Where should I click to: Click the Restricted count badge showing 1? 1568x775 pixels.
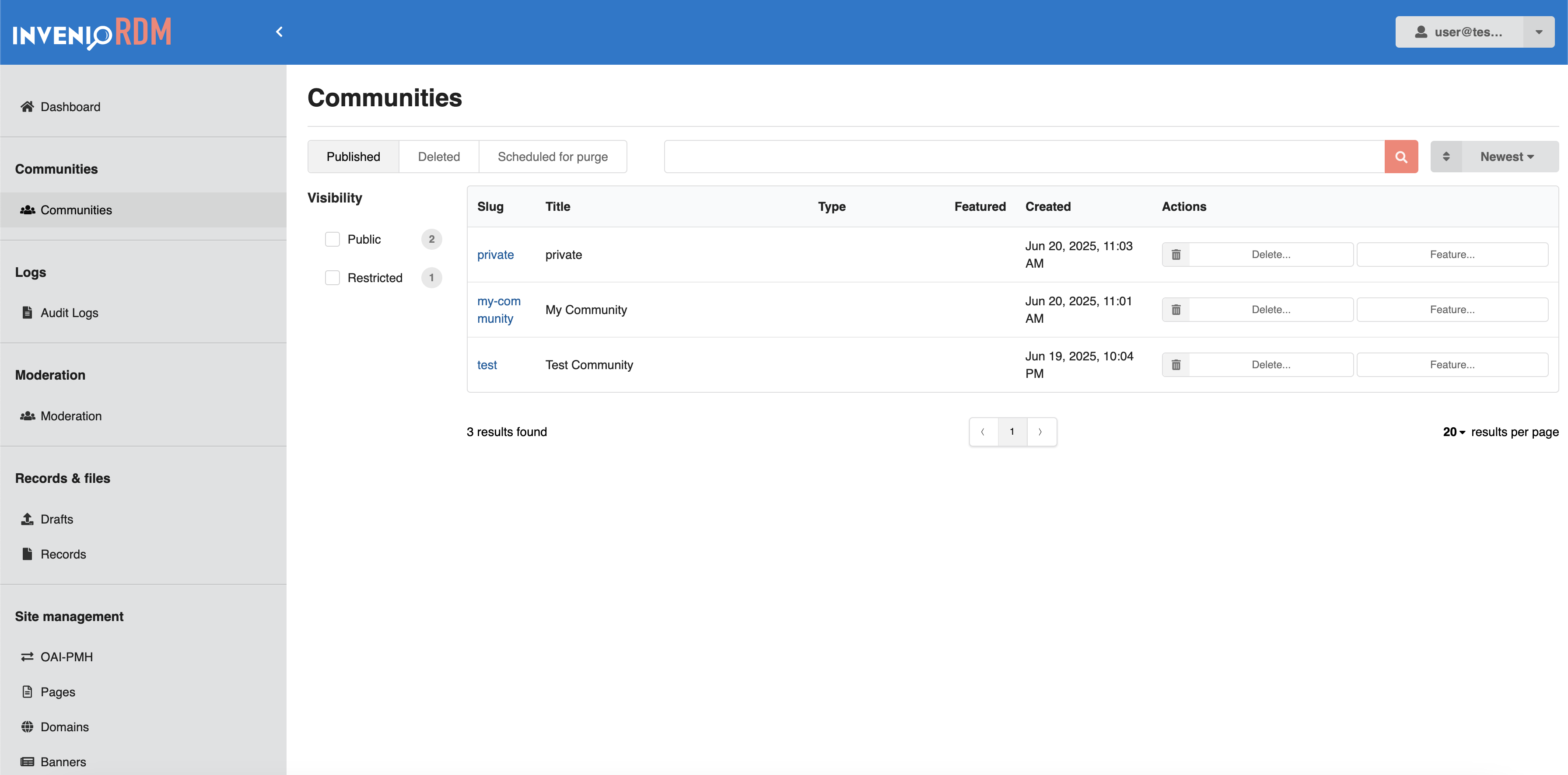tap(431, 278)
